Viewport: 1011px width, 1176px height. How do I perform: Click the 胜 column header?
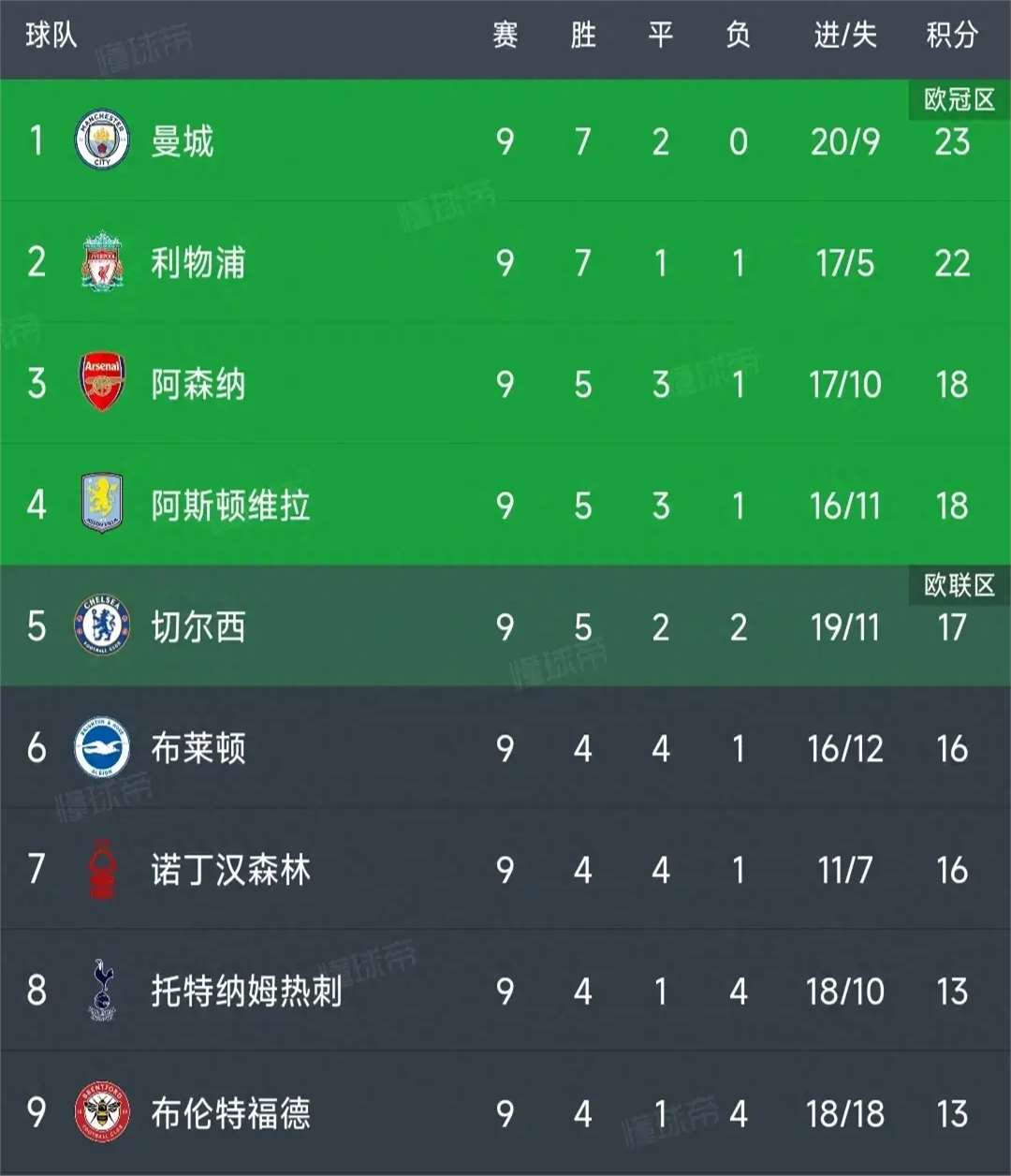(x=582, y=36)
